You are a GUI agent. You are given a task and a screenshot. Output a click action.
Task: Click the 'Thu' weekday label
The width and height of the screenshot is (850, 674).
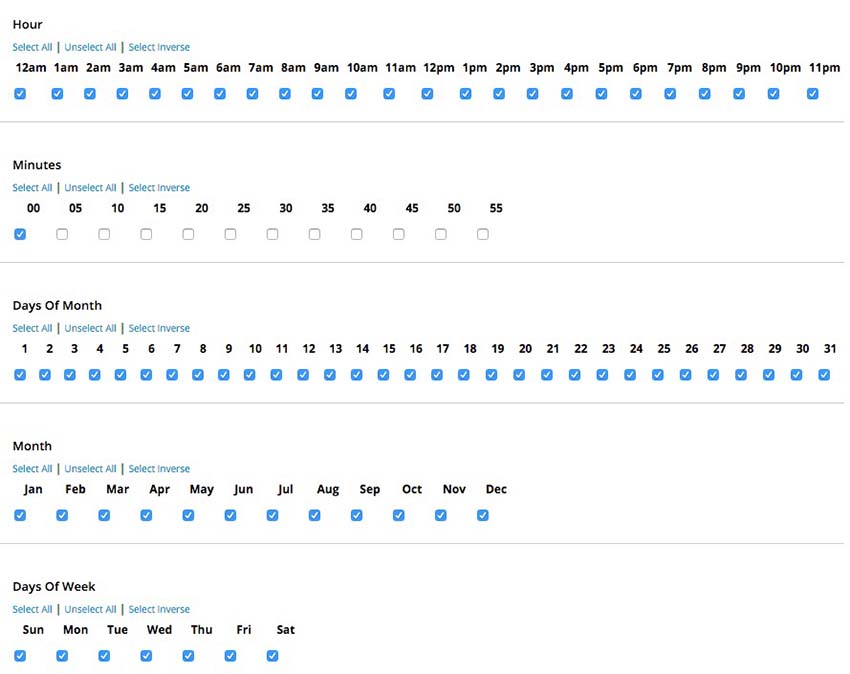pos(202,630)
